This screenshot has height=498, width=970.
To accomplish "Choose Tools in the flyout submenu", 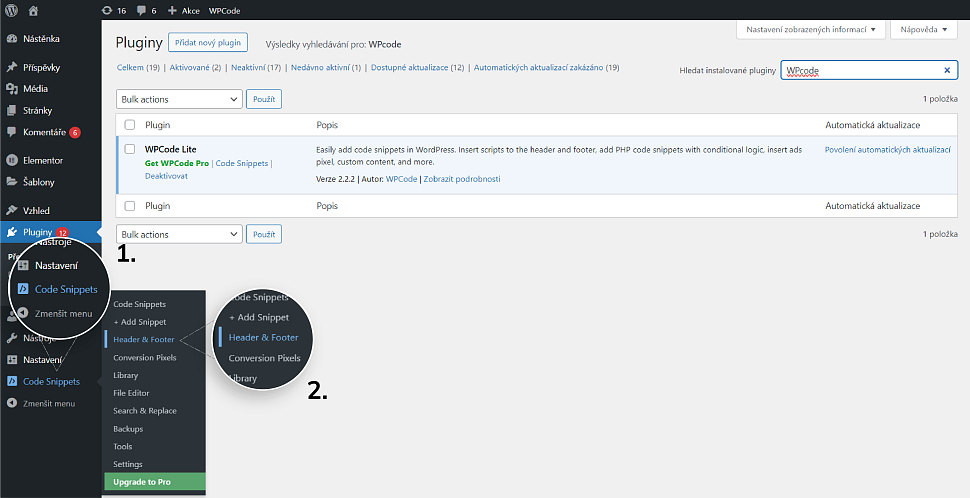I will [x=122, y=446].
